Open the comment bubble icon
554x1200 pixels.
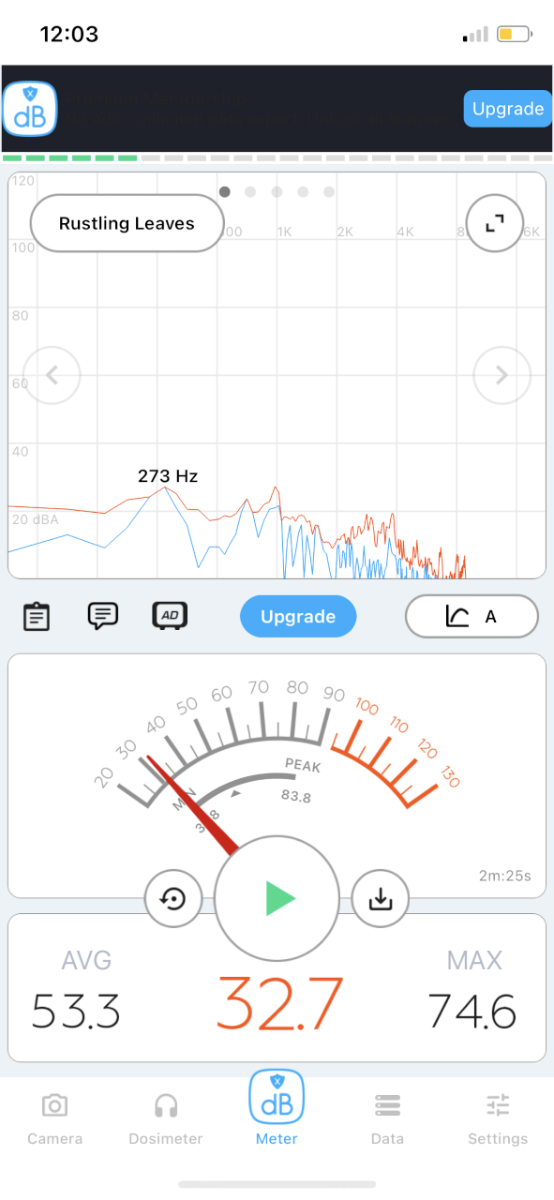pos(103,616)
